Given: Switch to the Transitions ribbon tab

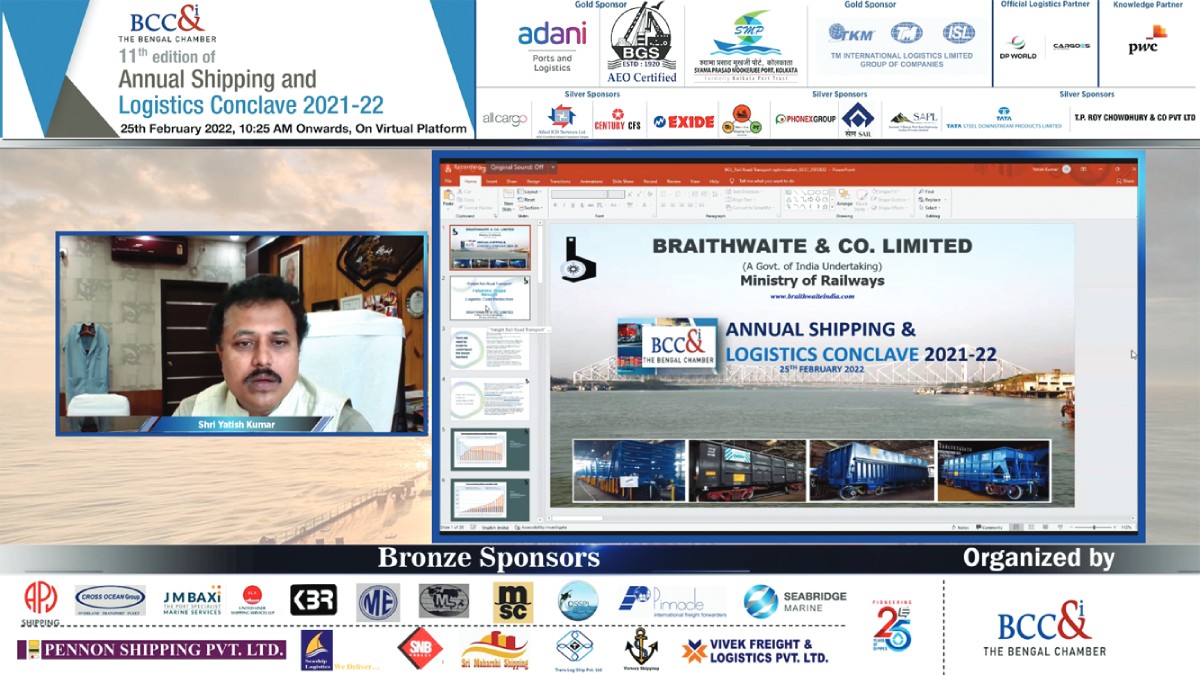Looking at the screenshot, I should (x=560, y=181).
